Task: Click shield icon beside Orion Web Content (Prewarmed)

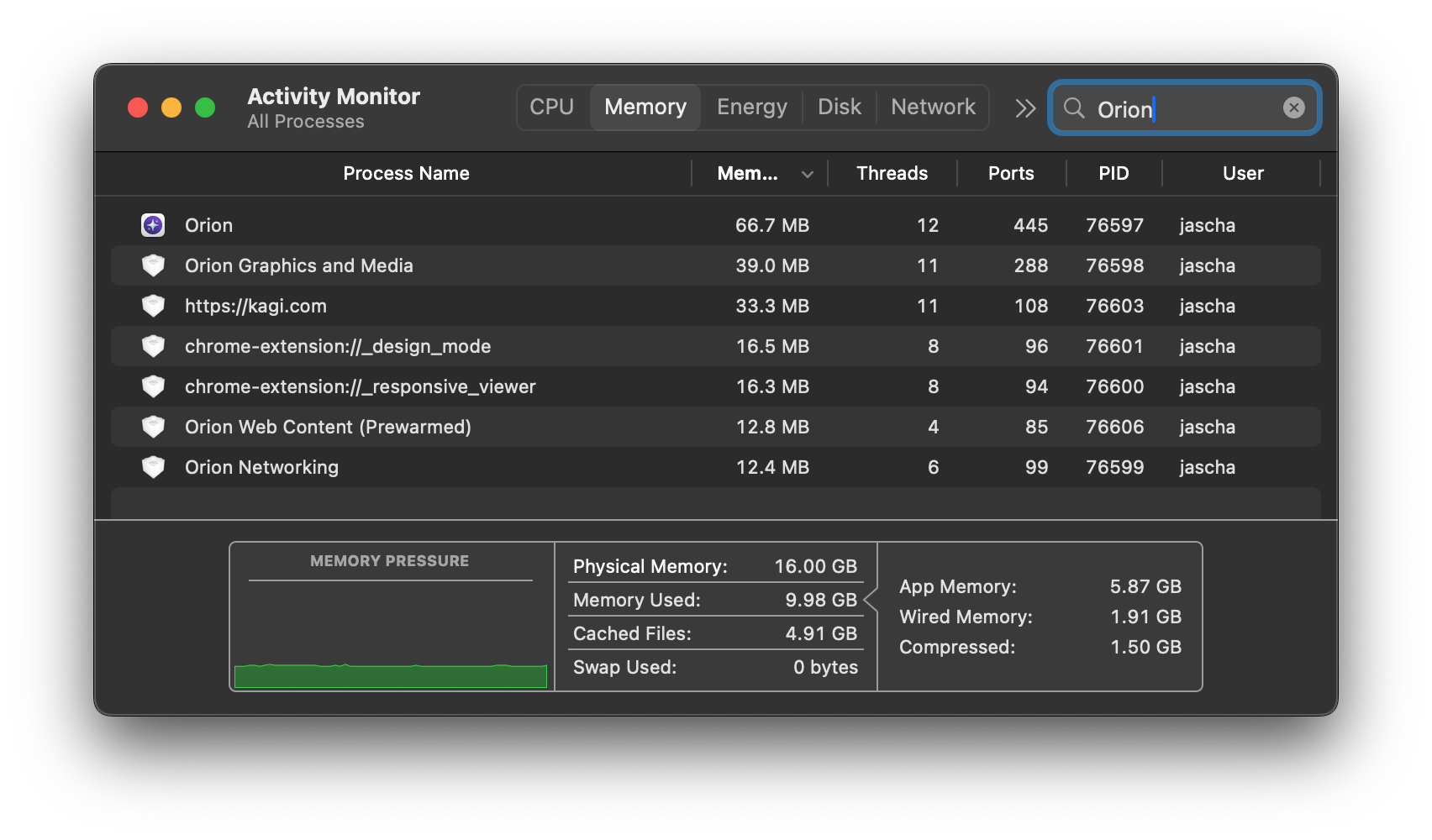Action: pyautogui.click(x=153, y=427)
